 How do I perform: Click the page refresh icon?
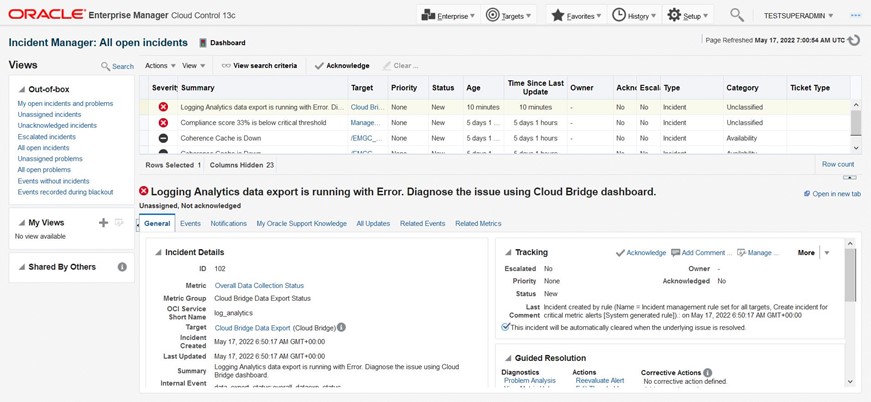854,41
